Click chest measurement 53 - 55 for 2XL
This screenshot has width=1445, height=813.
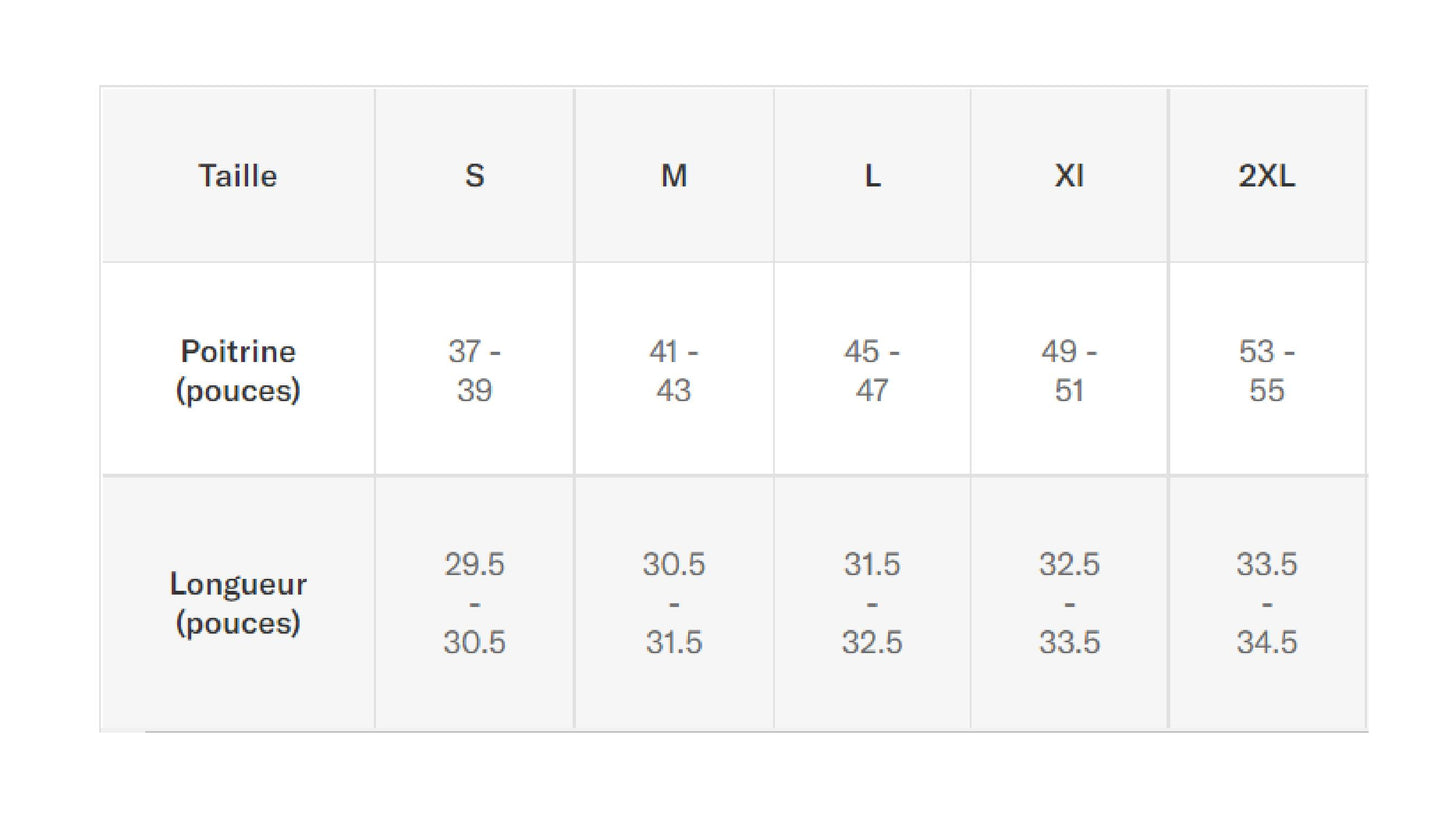click(x=1266, y=370)
